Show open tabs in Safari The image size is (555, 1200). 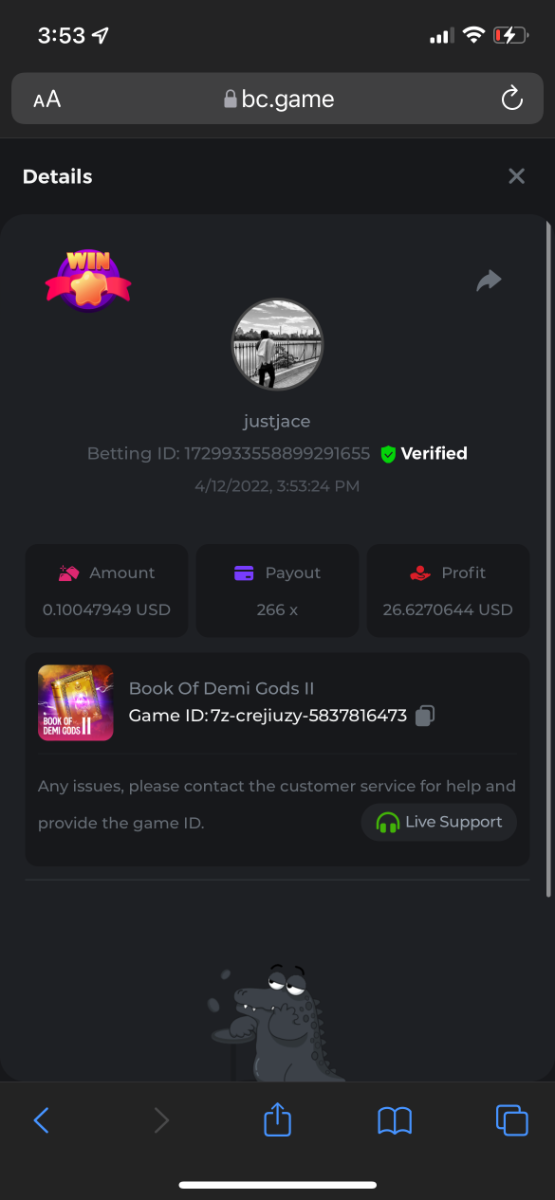[x=512, y=1120]
